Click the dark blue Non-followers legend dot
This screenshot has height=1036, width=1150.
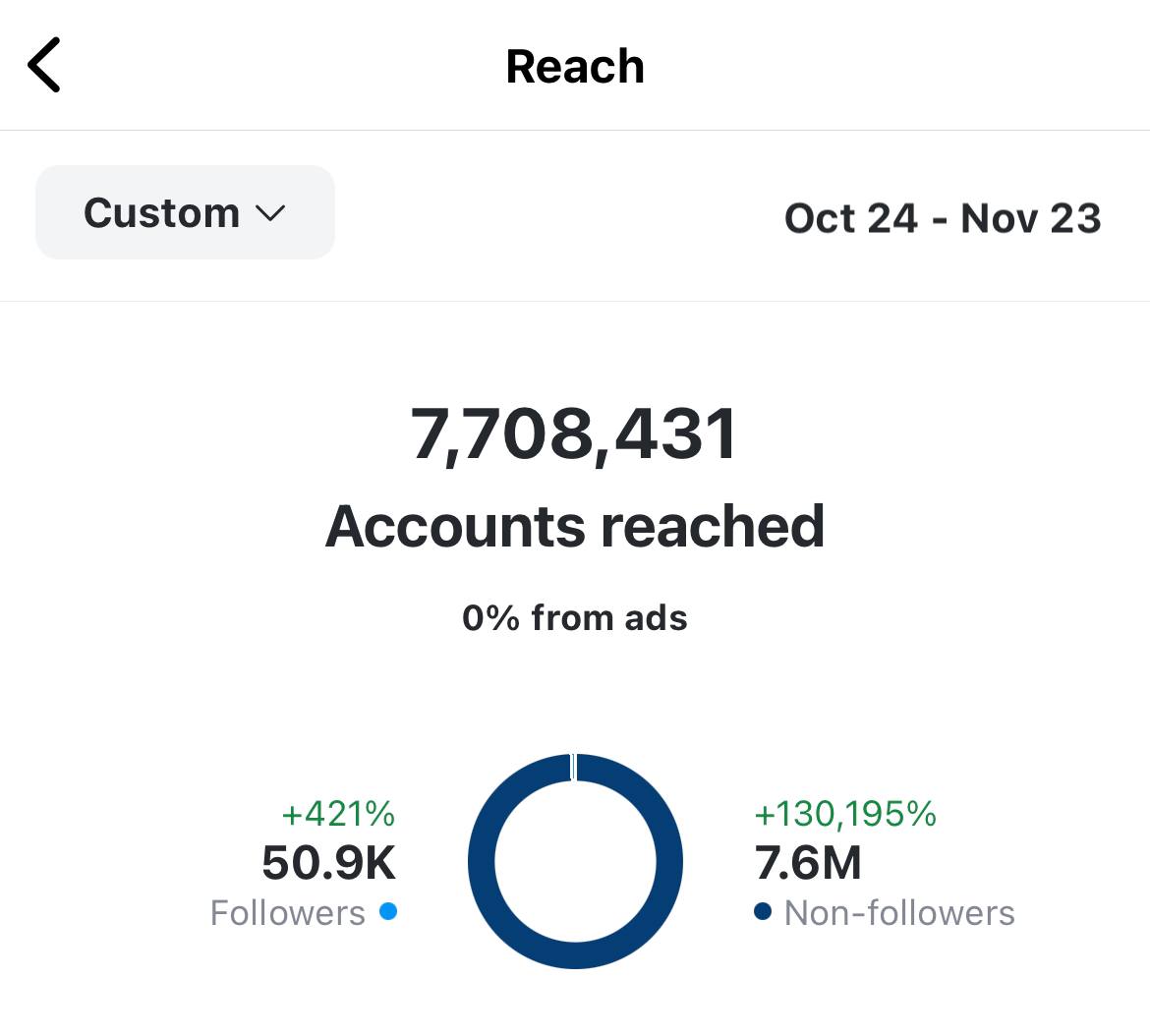coord(762,911)
